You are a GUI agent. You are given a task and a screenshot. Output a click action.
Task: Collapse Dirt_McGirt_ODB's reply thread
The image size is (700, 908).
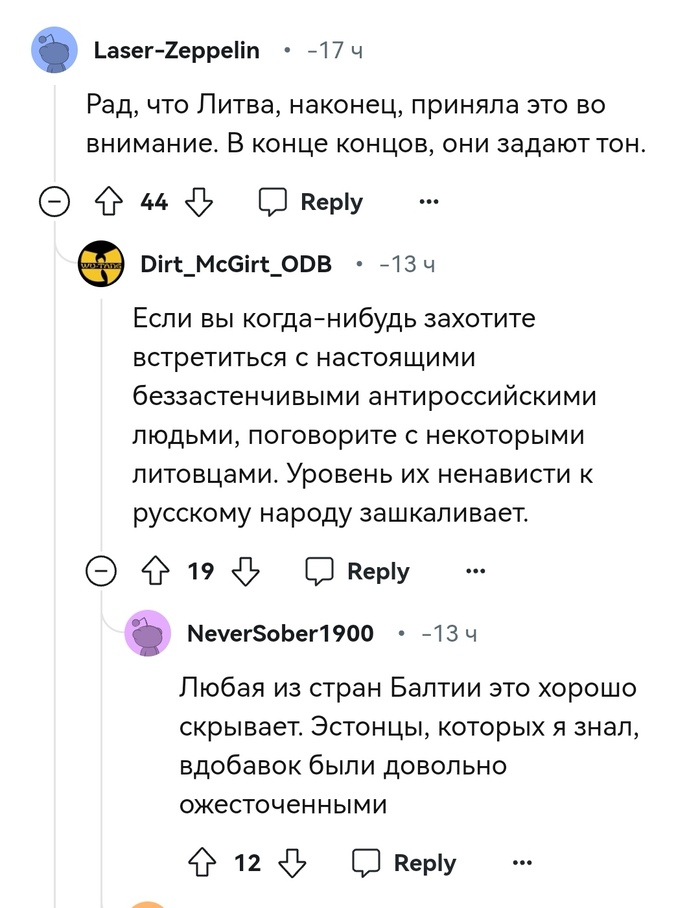pos(100,571)
